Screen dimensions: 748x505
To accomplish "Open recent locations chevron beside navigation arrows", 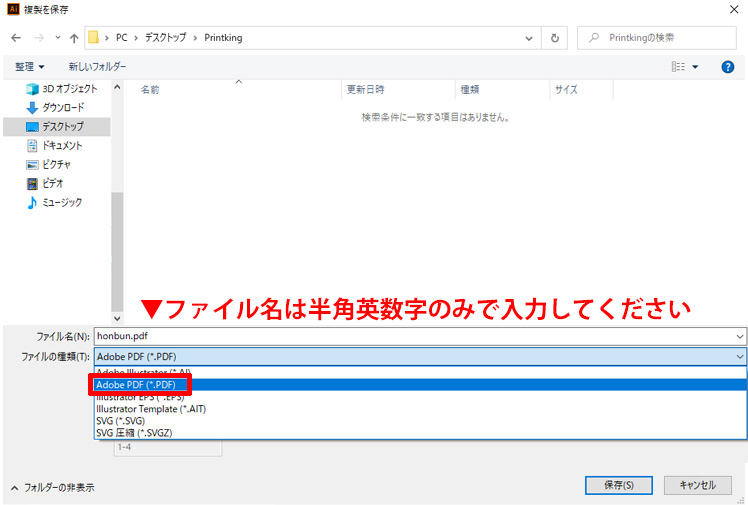I will (x=58, y=37).
